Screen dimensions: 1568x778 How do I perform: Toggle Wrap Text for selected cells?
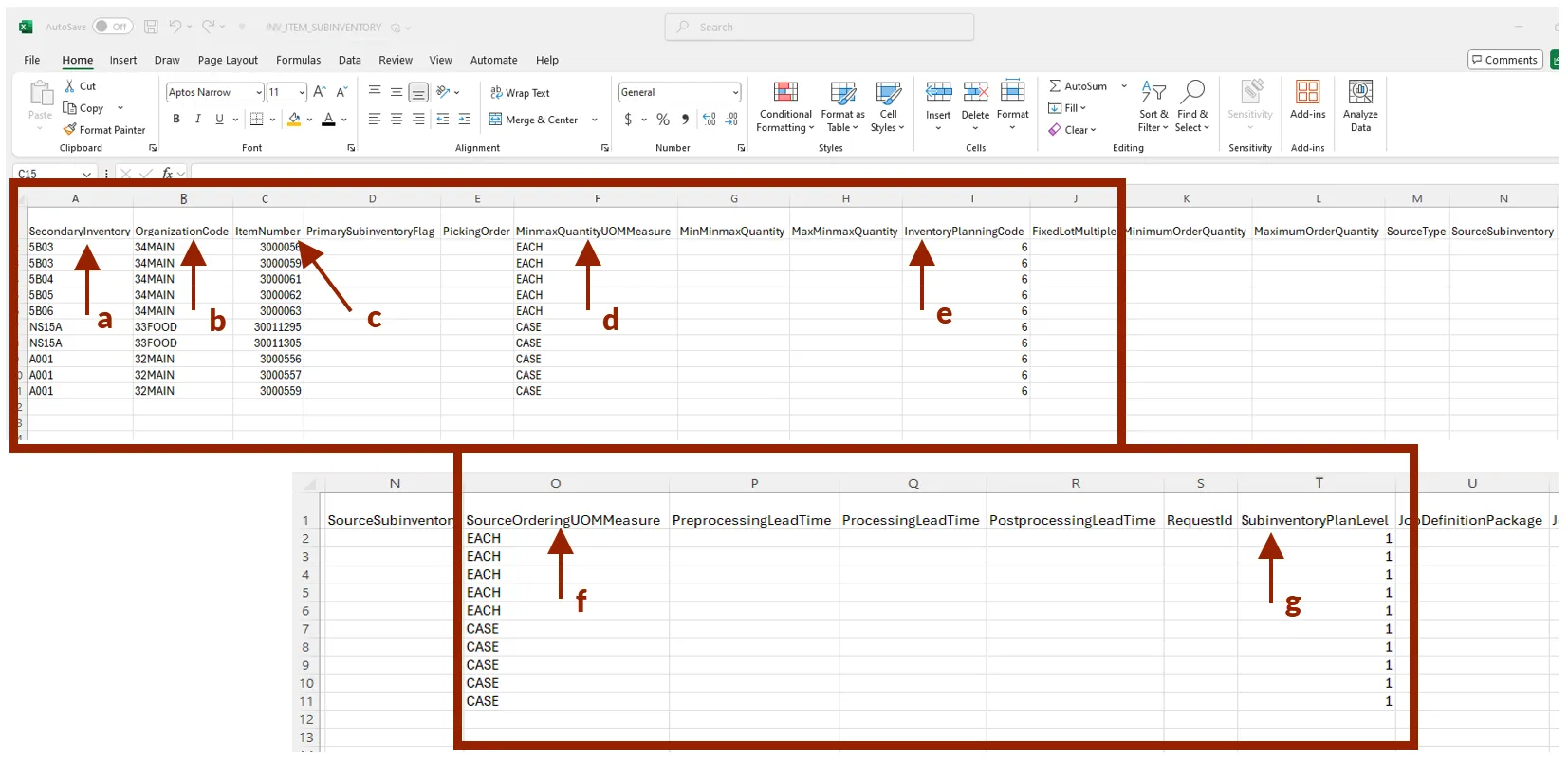point(520,93)
